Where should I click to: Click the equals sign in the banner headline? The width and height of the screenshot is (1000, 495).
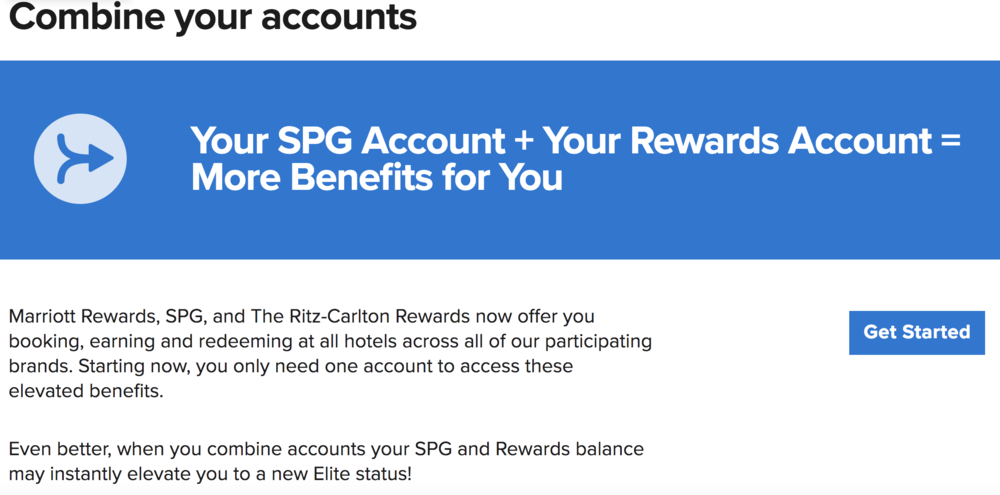click(950, 141)
